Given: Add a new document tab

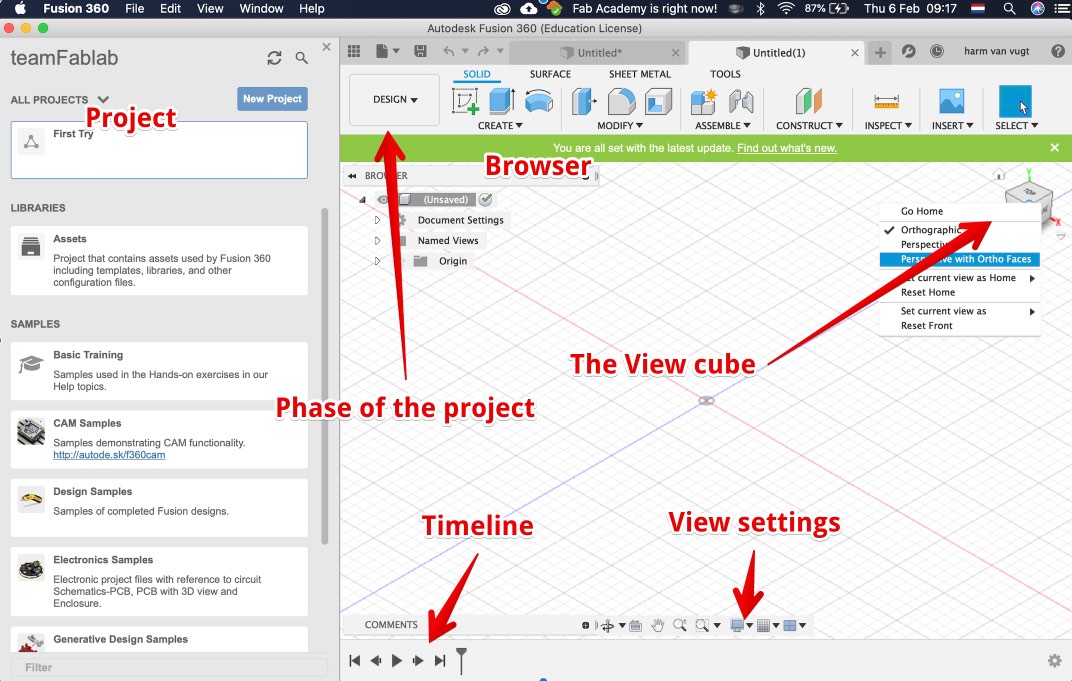Looking at the screenshot, I should click(880, 52).
